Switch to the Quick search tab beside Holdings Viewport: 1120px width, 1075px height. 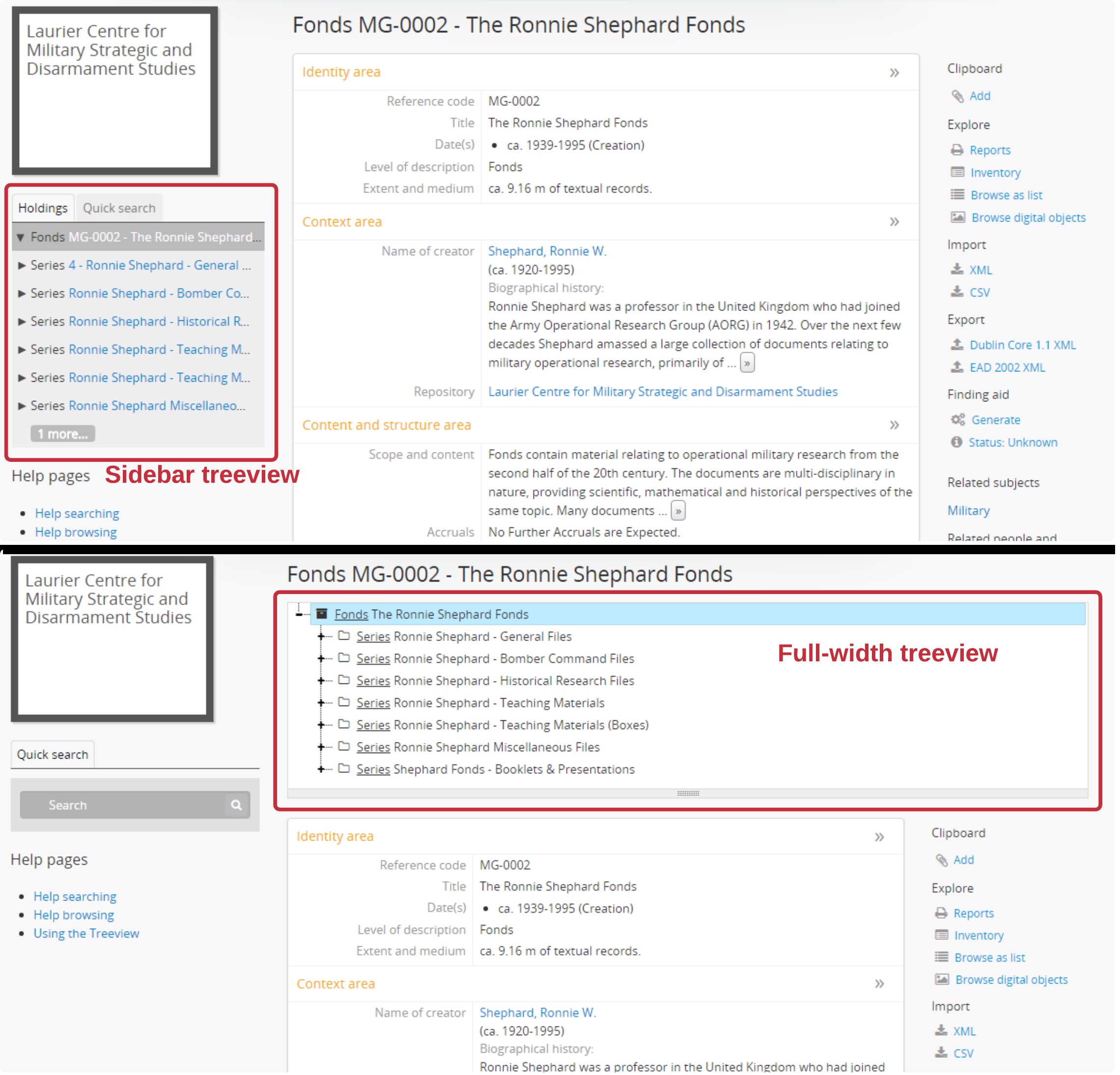click(x=119, y=208)
